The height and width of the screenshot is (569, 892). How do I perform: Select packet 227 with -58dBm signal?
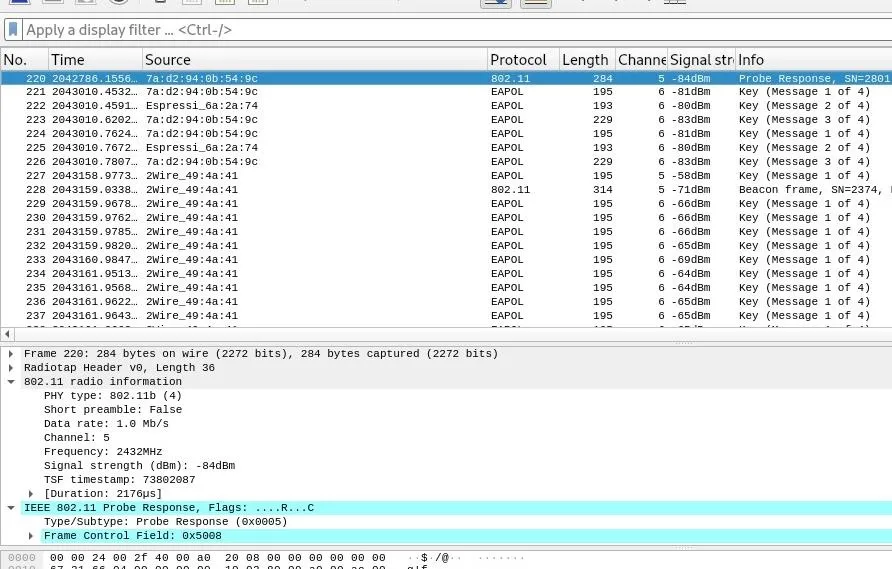446,176
